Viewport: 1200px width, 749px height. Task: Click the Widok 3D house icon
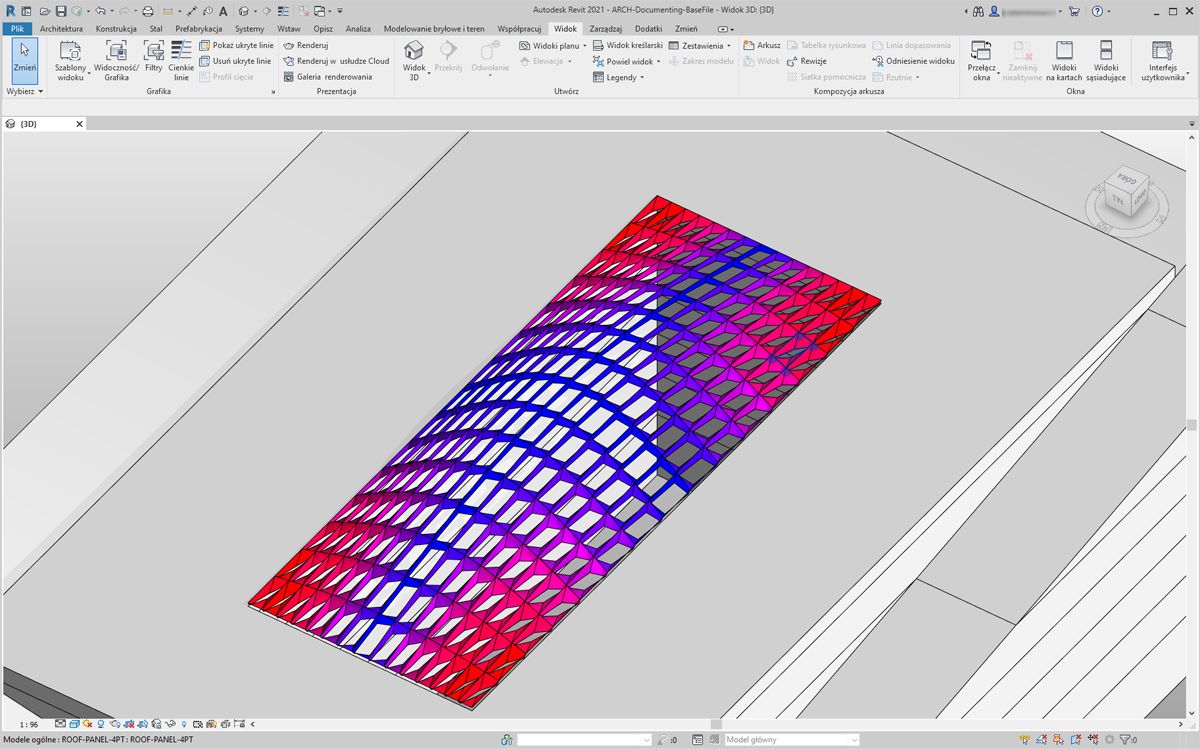point(414,51)
